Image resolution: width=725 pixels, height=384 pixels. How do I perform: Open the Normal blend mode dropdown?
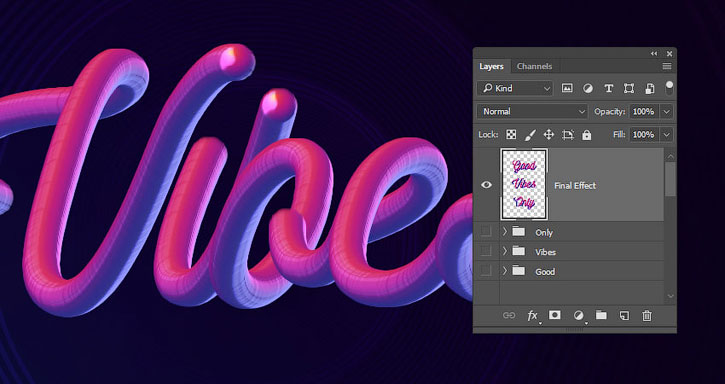[x=532, y=111]
